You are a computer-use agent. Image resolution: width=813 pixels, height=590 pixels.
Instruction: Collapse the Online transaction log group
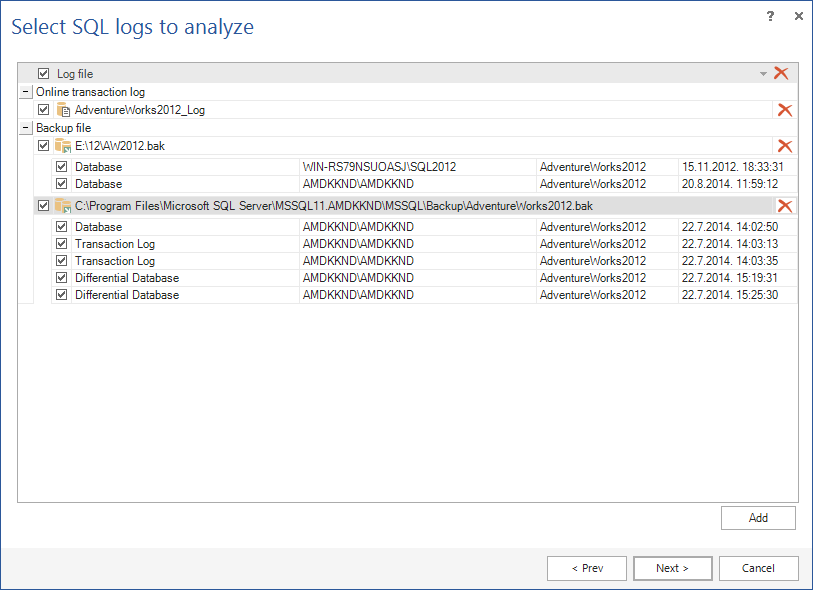(x=25, y=92)
